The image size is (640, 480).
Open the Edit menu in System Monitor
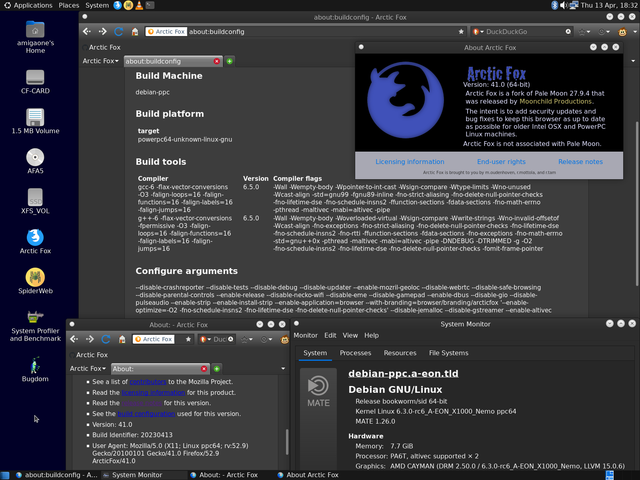330,335
